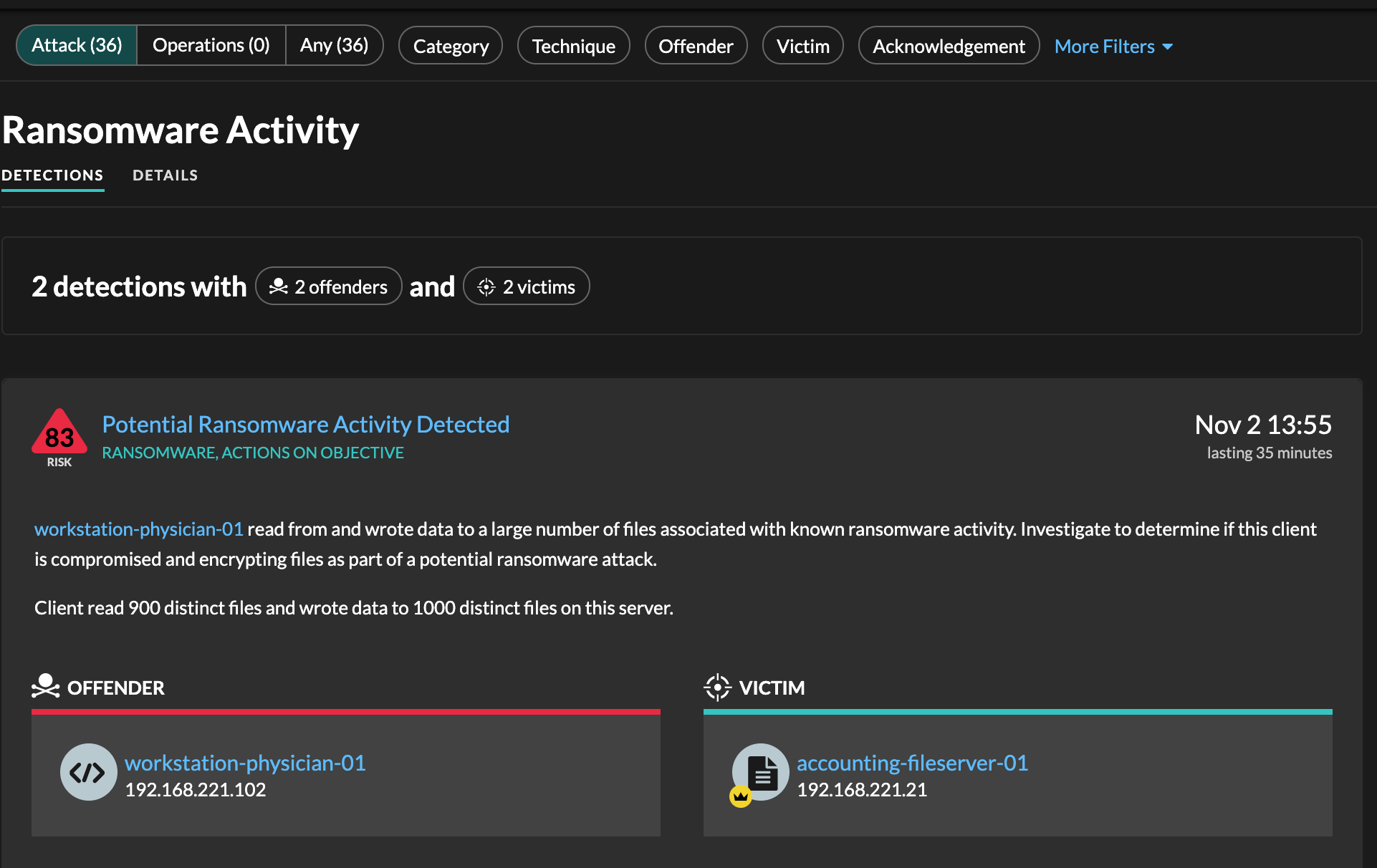Click crosshair icon in victims pill
This screenshot has width=1377, height=868.
tap(486, 287)
